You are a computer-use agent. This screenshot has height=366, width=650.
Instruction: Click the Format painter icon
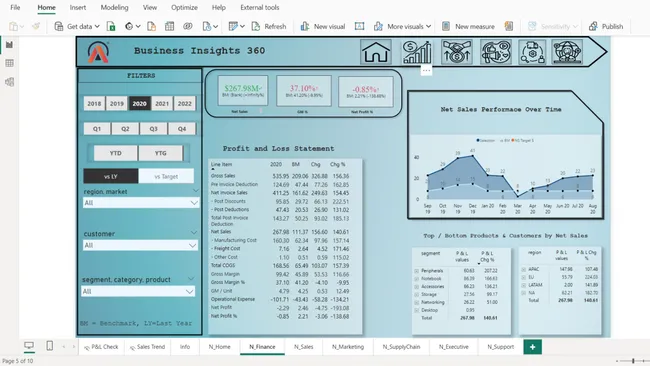(x=36, y=27)
